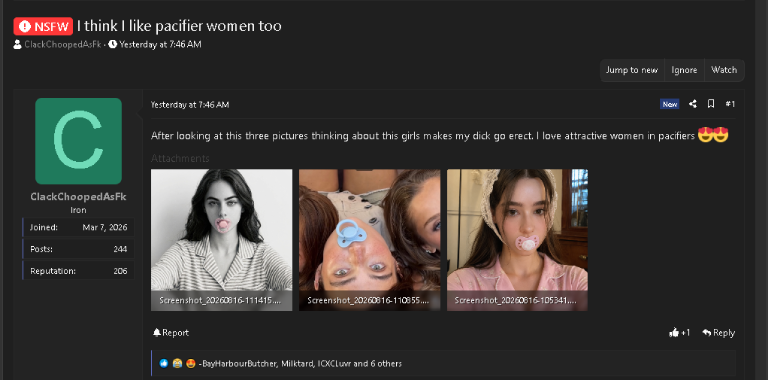The width and height of the screenshot is (768, 380).
Task: Click the post date Yesterday at 7:46 AM
Action: click(190, 105)
